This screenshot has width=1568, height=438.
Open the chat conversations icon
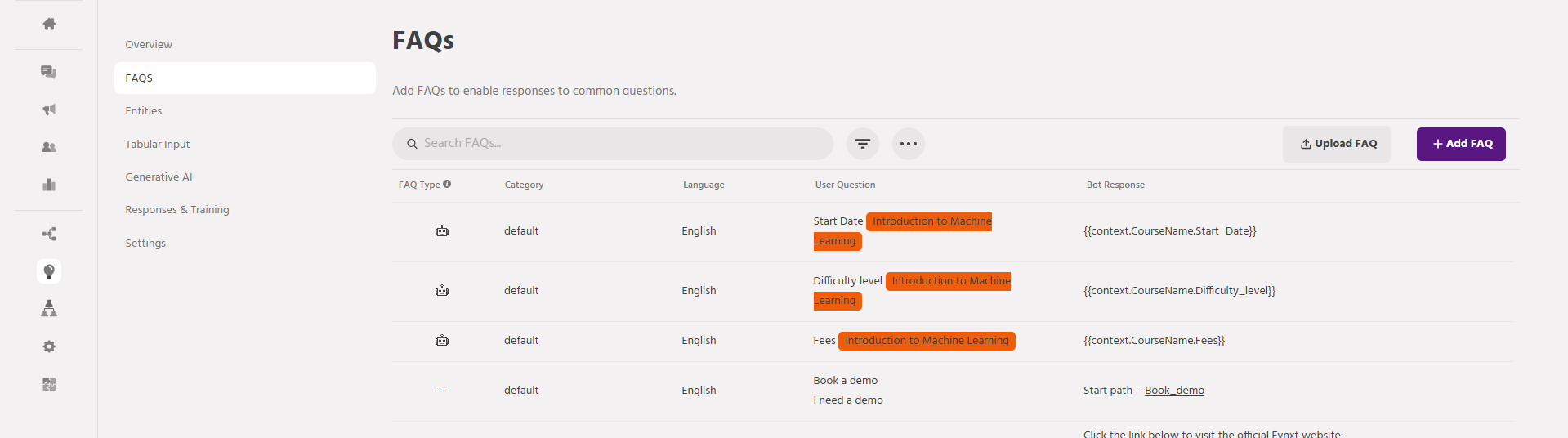coord(49,72)
